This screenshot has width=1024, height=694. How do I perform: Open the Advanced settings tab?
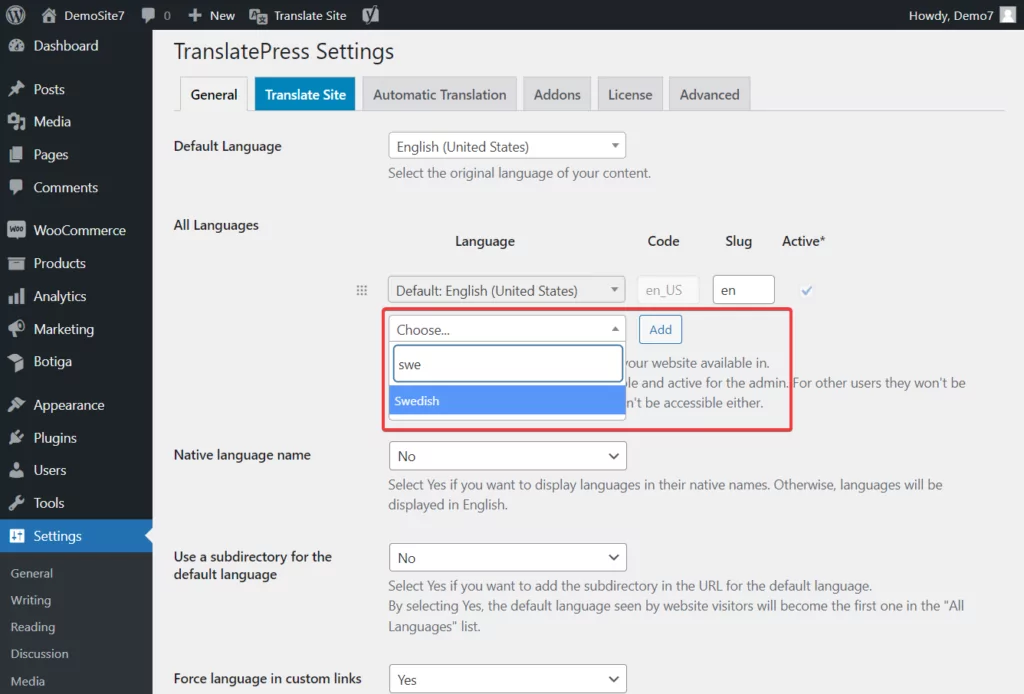click(x=709, y=95)
